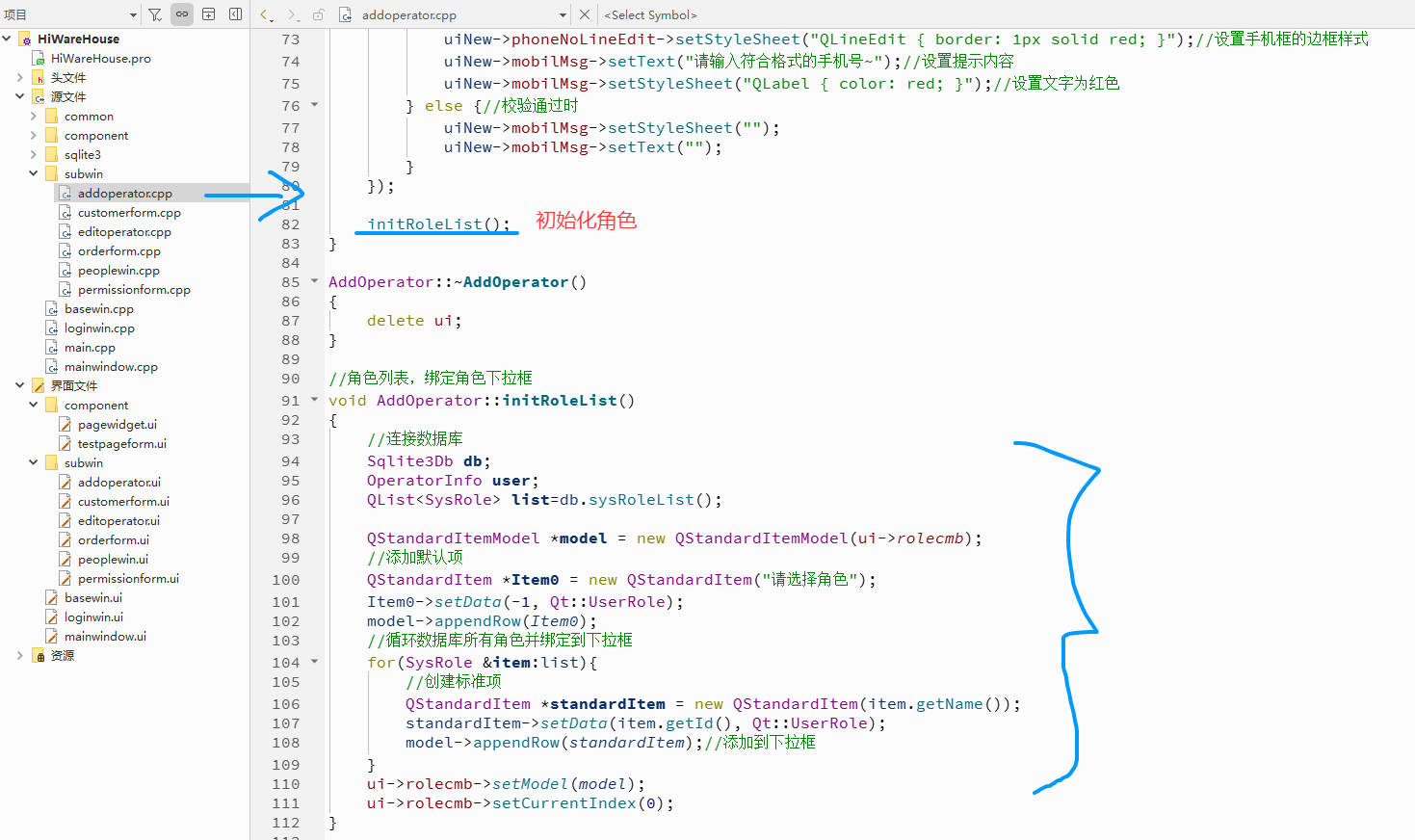Open peoplewin.cpp source file
The image size is (1415, 840).
(x=118, y=270)
